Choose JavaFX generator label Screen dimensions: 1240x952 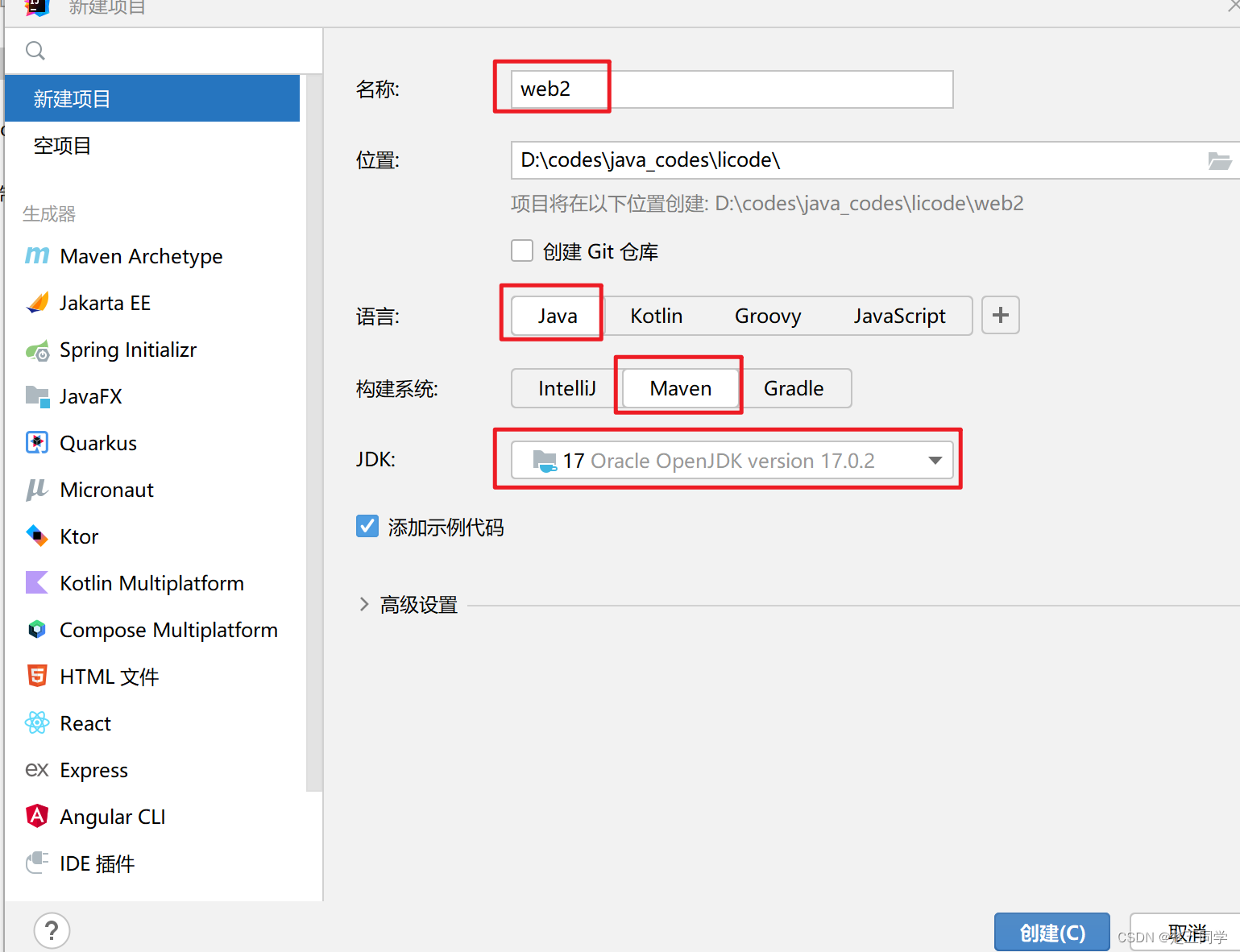[91, 396]
